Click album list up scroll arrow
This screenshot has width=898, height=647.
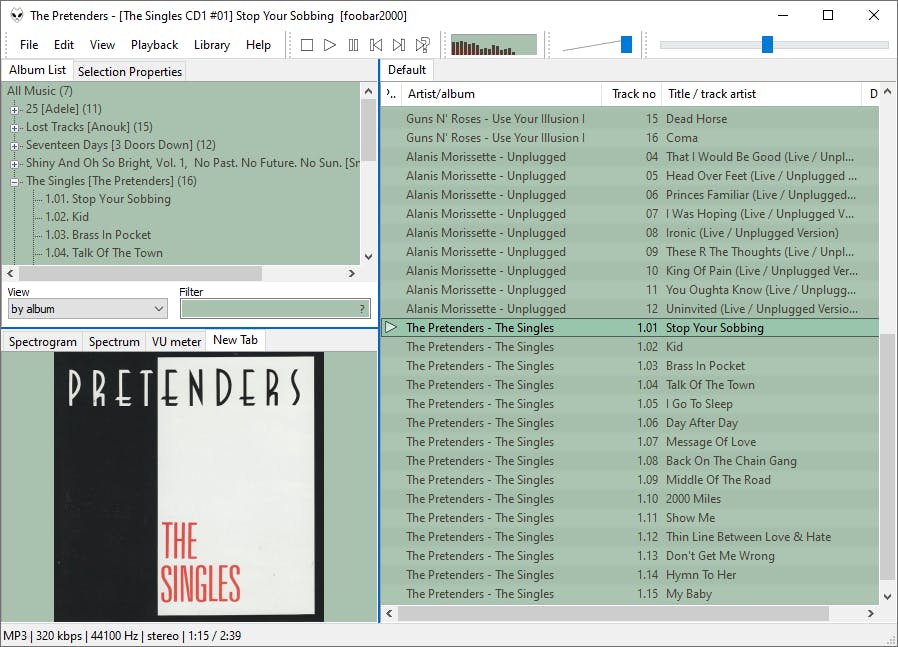[368, 91]
